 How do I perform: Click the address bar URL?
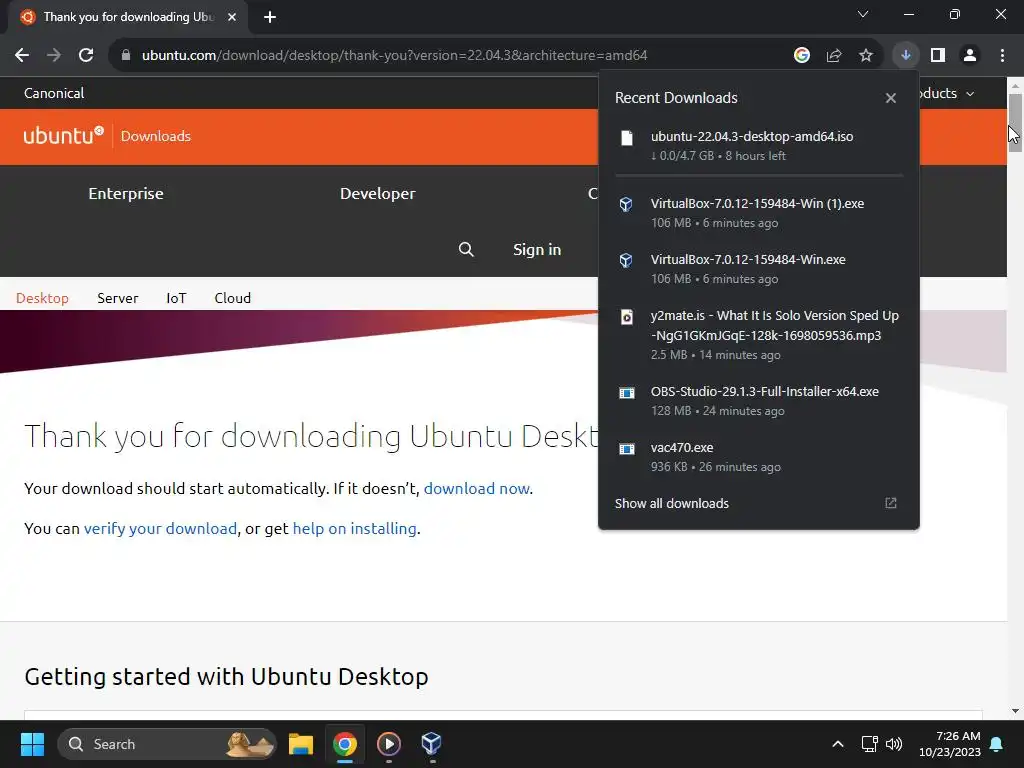pyautogui.click(x=394, y=56)
